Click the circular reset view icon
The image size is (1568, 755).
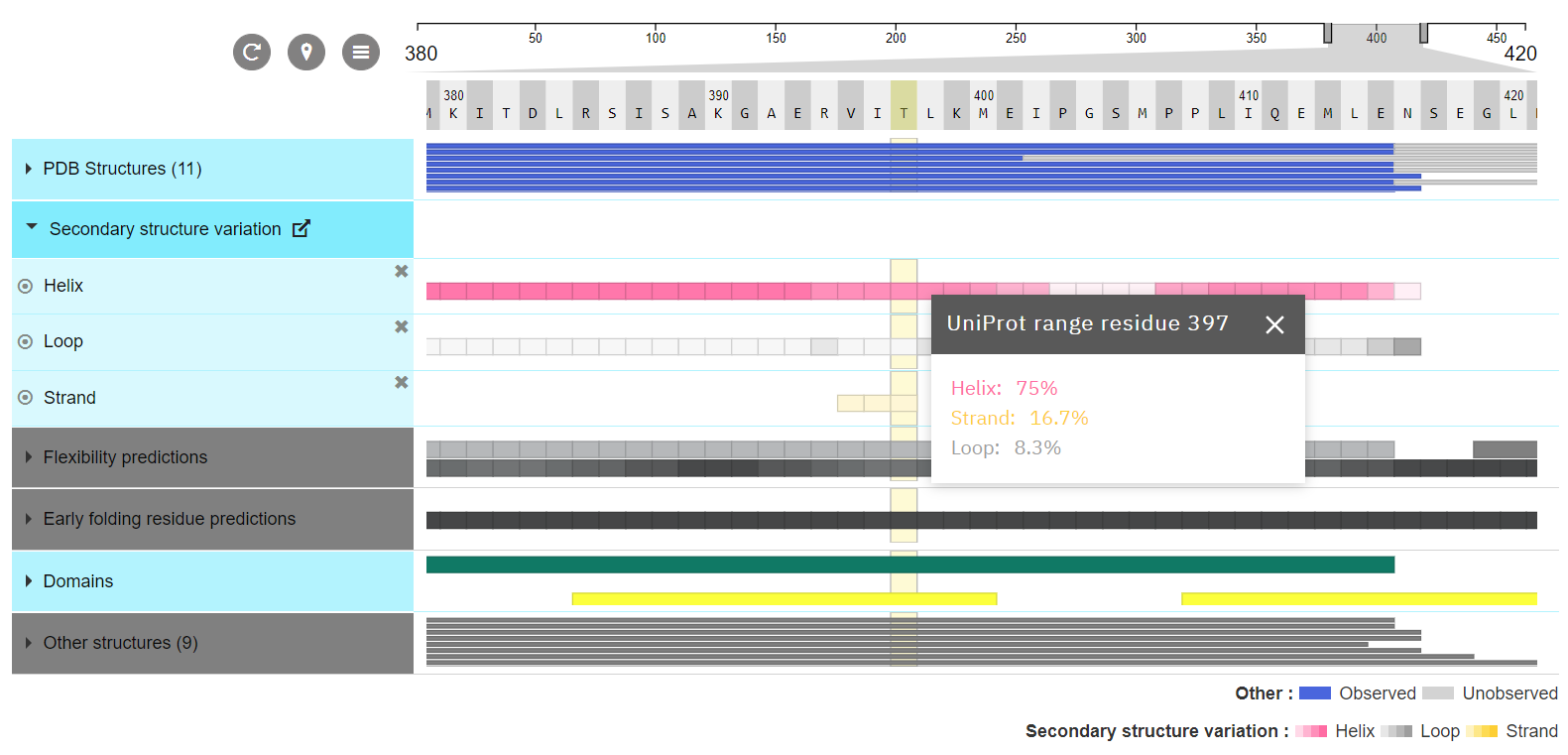point(252,52)
